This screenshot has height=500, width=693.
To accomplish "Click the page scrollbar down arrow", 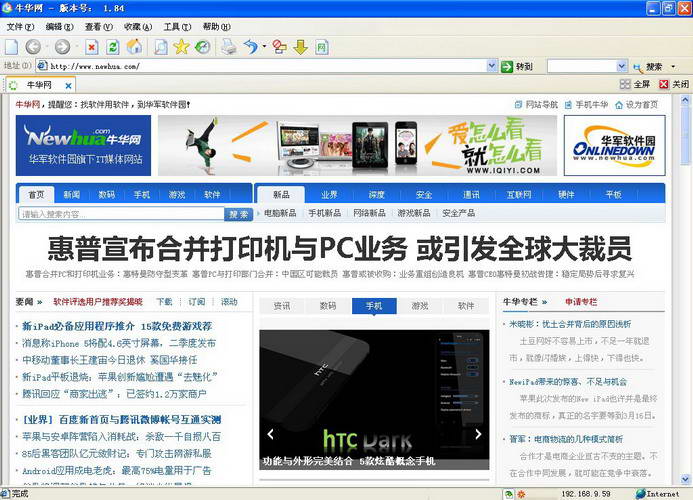I will coord(685,479).
